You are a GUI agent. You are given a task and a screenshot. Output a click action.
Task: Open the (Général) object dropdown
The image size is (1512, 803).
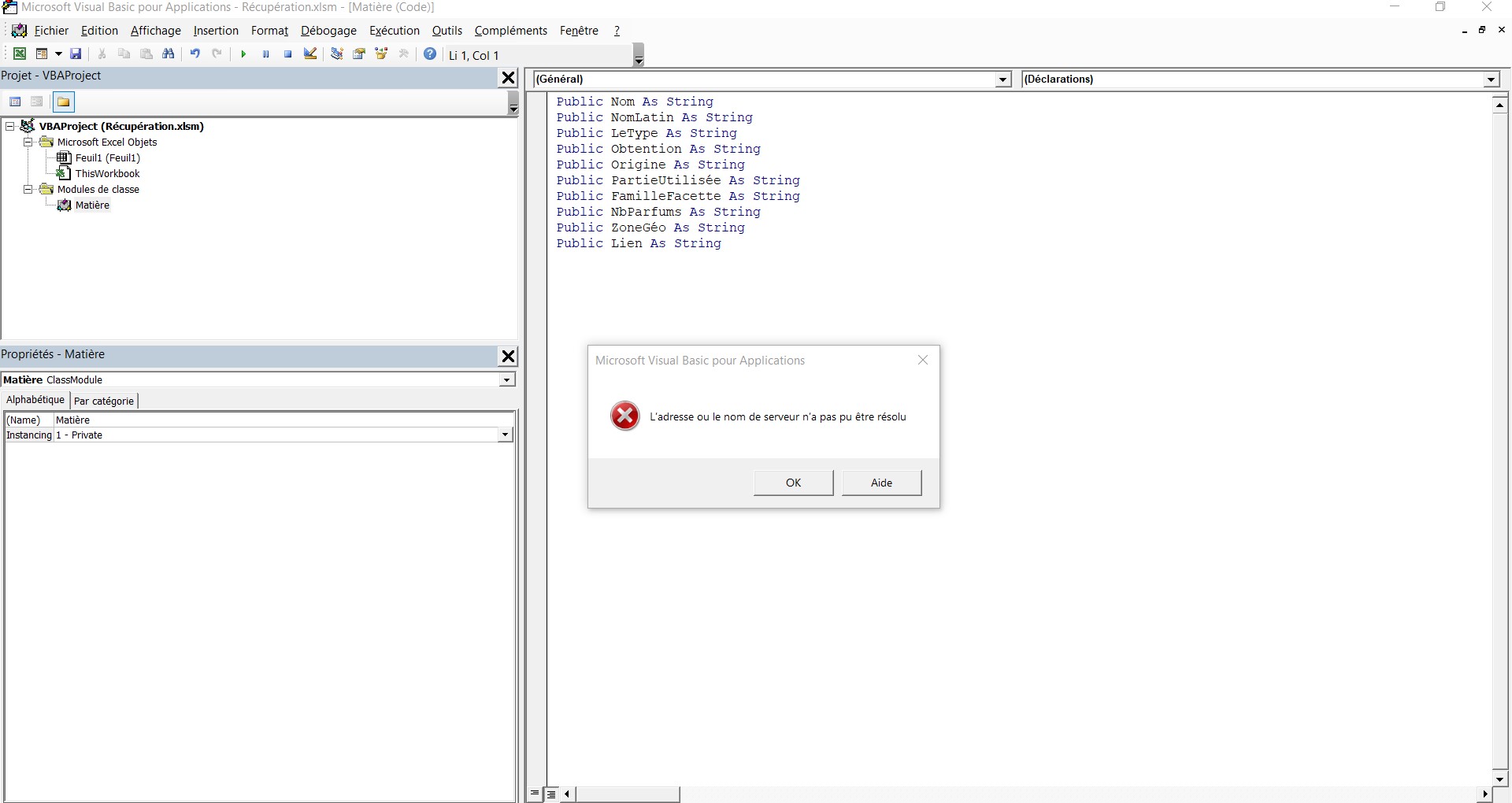click(1002, 80)
